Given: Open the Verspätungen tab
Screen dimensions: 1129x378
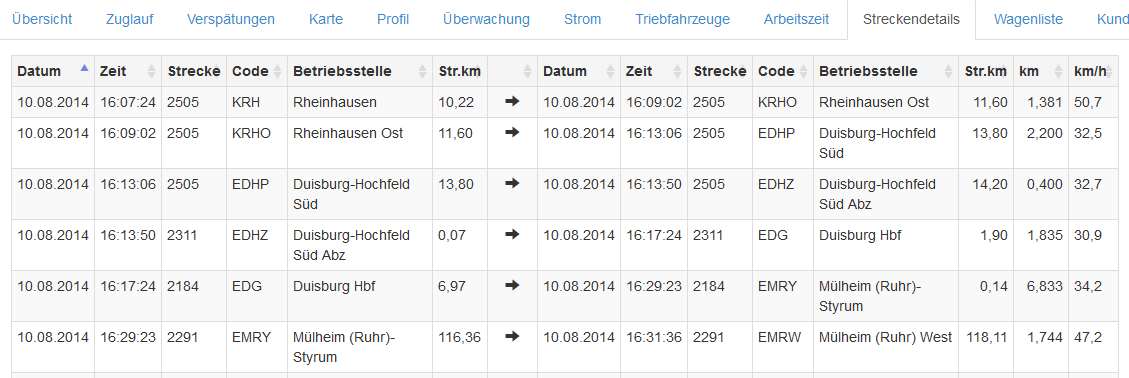Looking at the screenshot, I should click(x=230, y=19).
